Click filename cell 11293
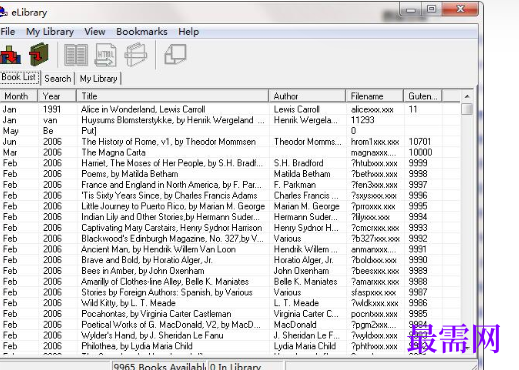This screenshot has height=370, width=519. [x=362, y=120]
